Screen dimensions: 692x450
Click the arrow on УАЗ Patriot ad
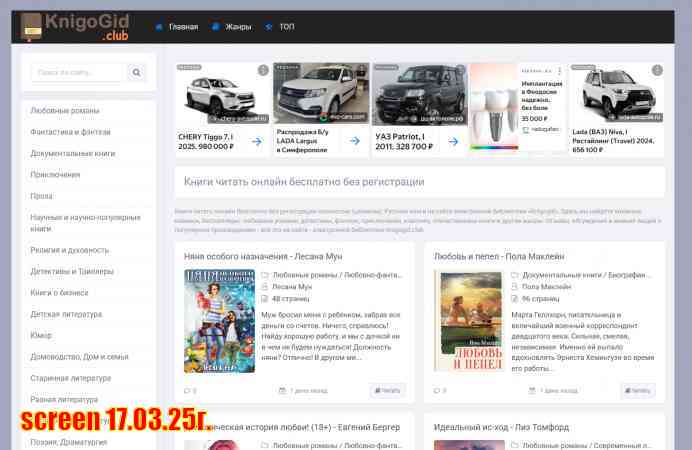[453, 142]
